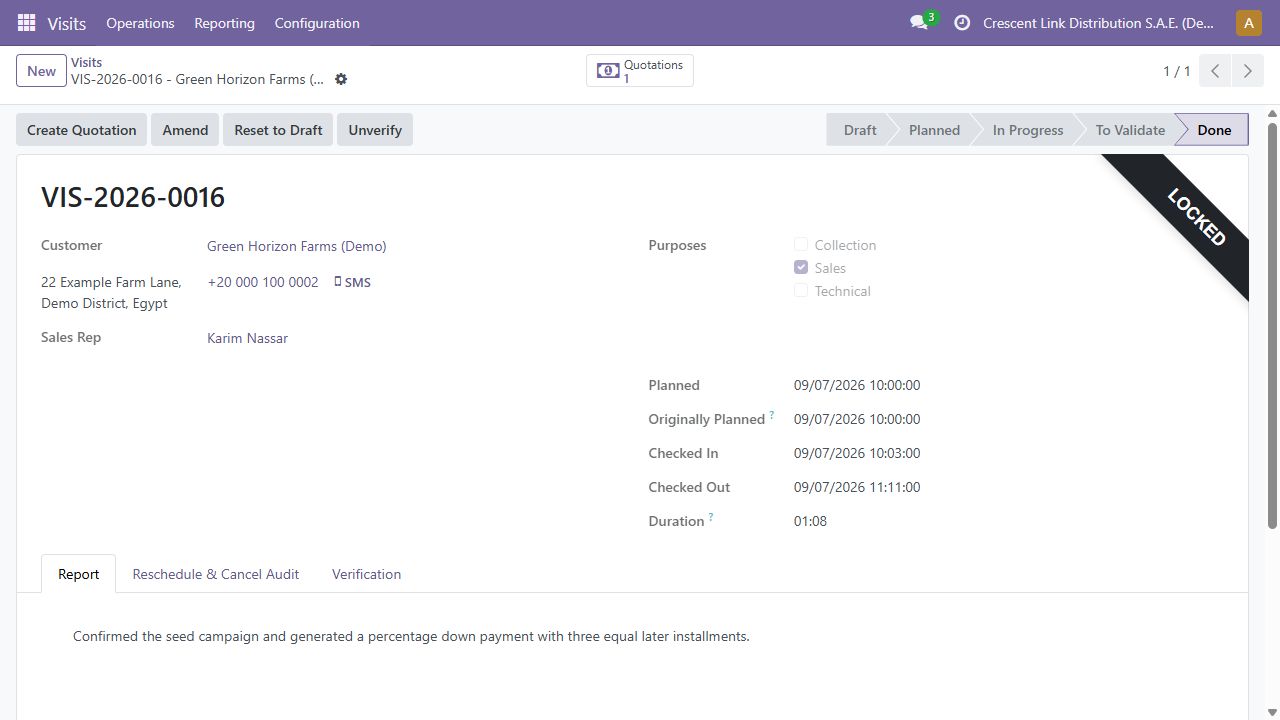Viewport: 1280px width, 720px height.
Task: Open sales rep Karim Nassar
Action: pyautogui.click(x=247, y=338)
